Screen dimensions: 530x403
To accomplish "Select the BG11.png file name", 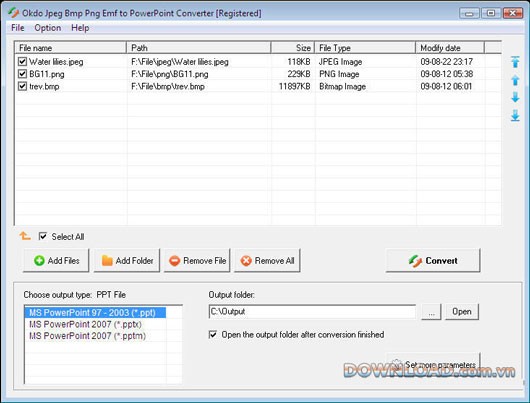I will [x=47, y=74].
